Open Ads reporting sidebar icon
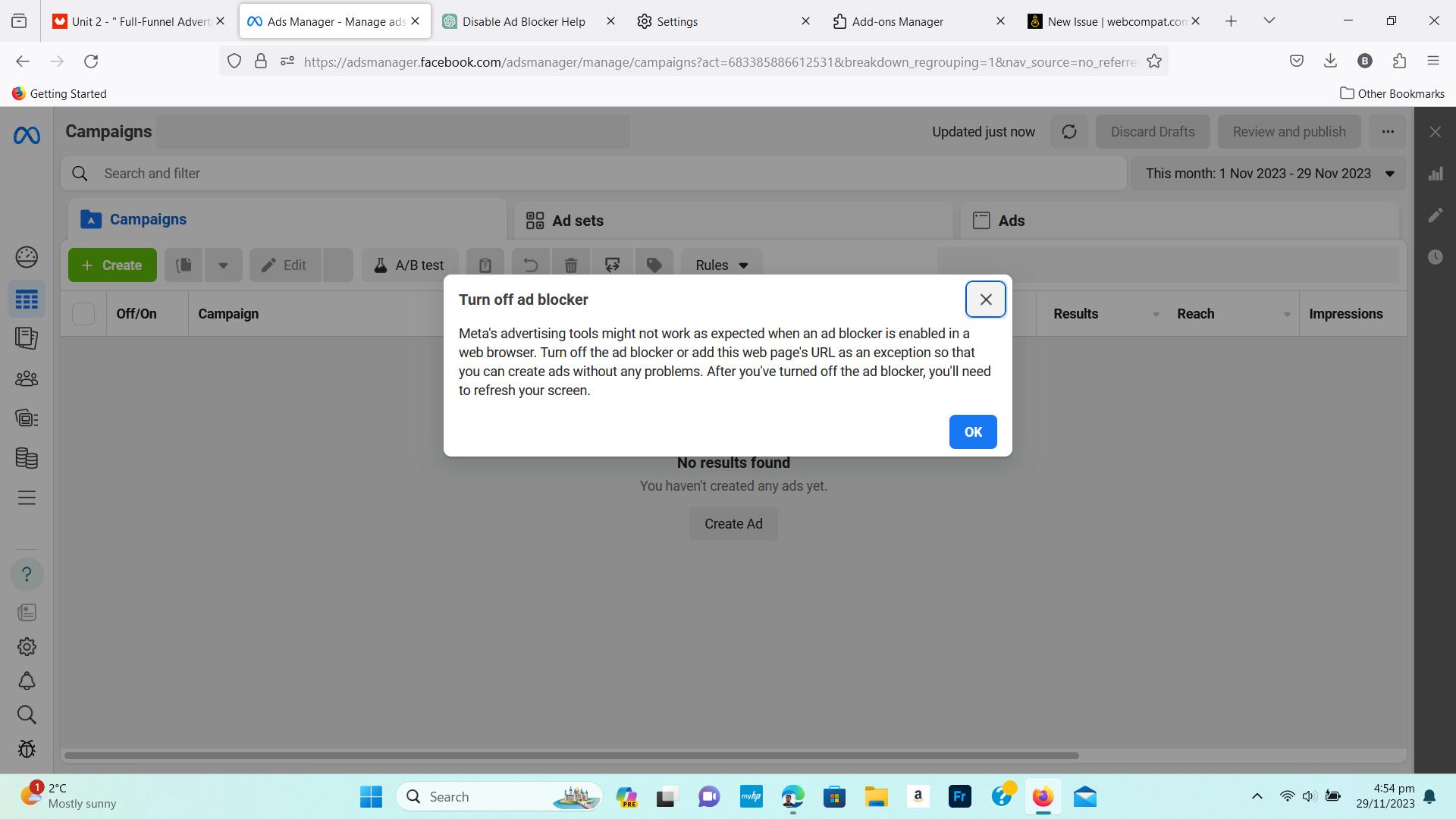The width and height of the screenshot is (1456, 819). (x=27, y=338)
